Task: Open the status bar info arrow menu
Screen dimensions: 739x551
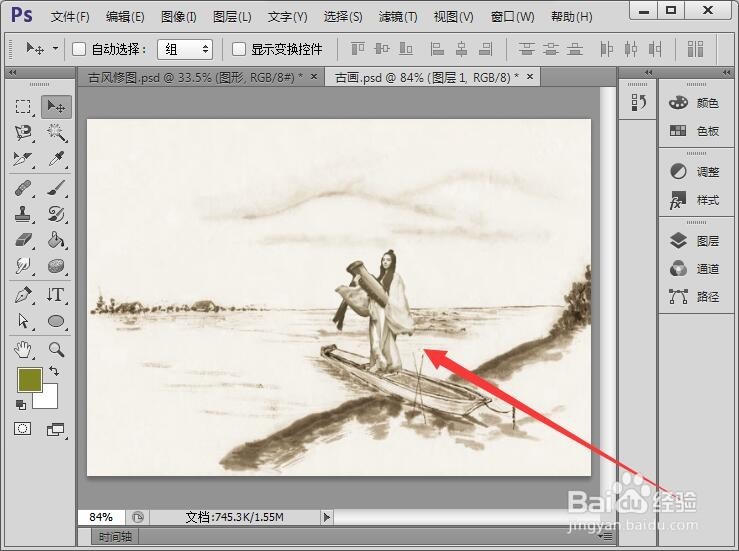Action: pos(327,517)
